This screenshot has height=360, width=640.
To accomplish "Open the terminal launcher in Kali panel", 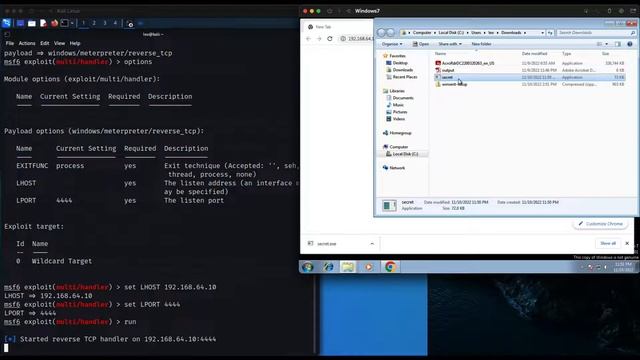I will coord(64,23).
